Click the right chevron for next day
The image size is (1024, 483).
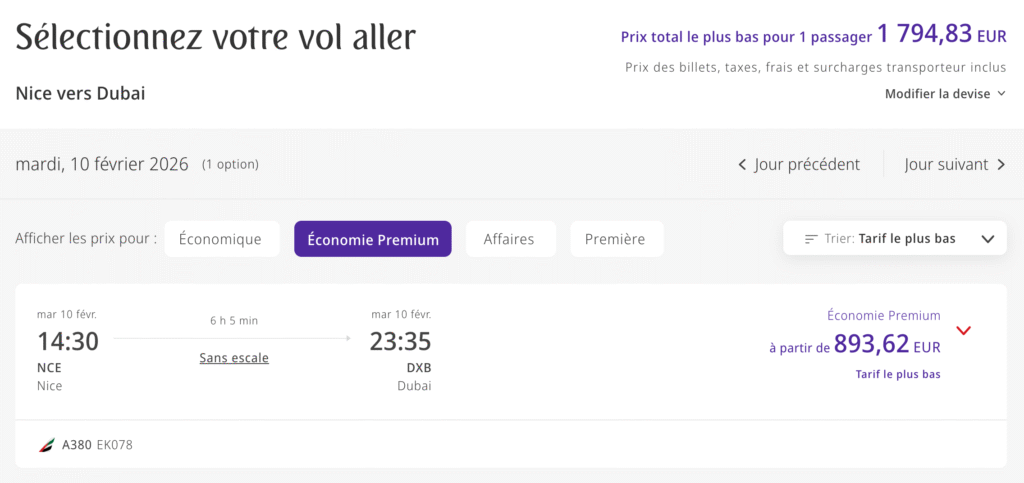point(1001,165)
